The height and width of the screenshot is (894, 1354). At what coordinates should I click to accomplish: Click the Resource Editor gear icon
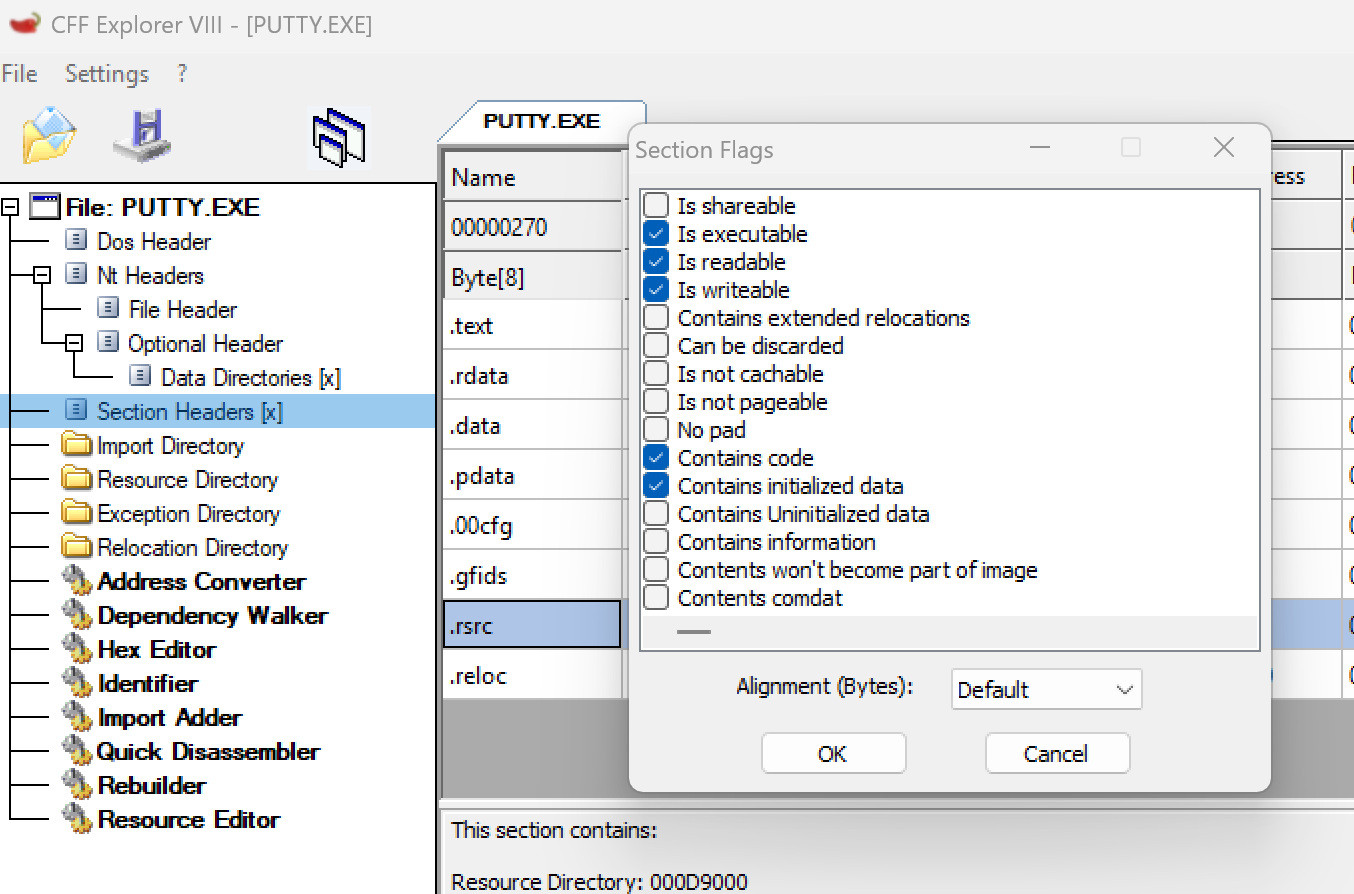(x=77, y=819)
